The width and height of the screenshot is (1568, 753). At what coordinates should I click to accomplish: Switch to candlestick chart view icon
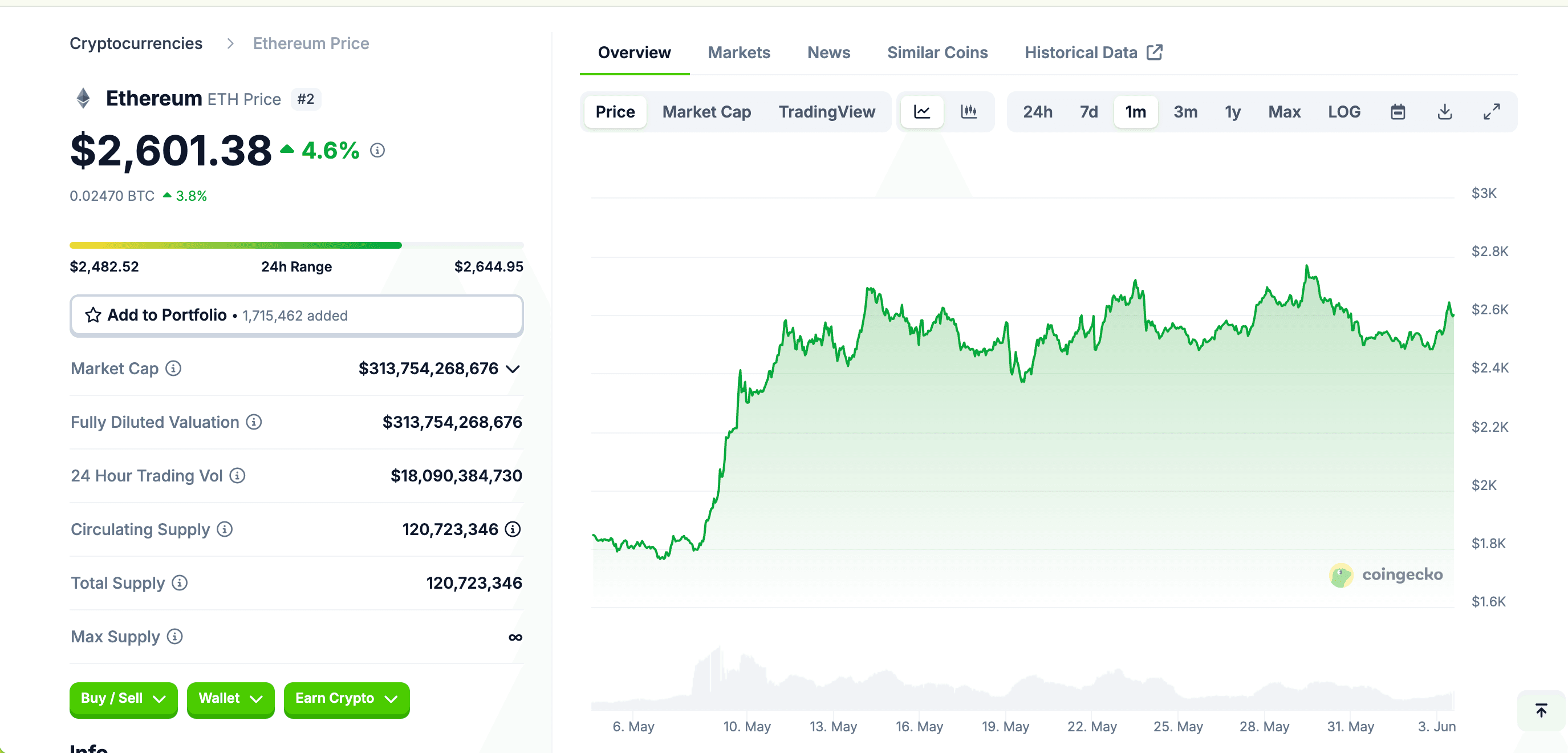tap(968, 111)
